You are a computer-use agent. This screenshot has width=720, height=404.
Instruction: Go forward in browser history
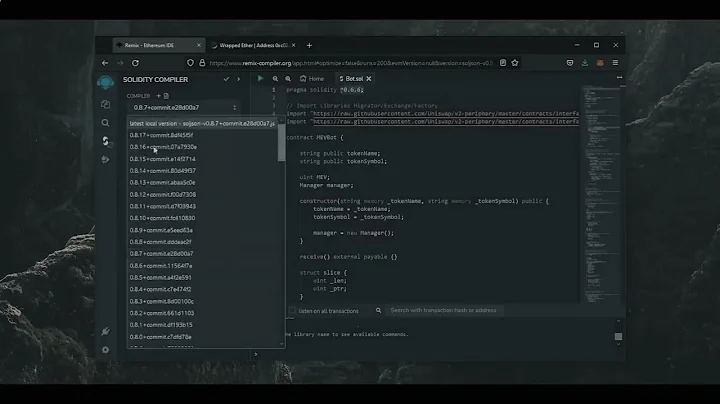click(120, 63)
